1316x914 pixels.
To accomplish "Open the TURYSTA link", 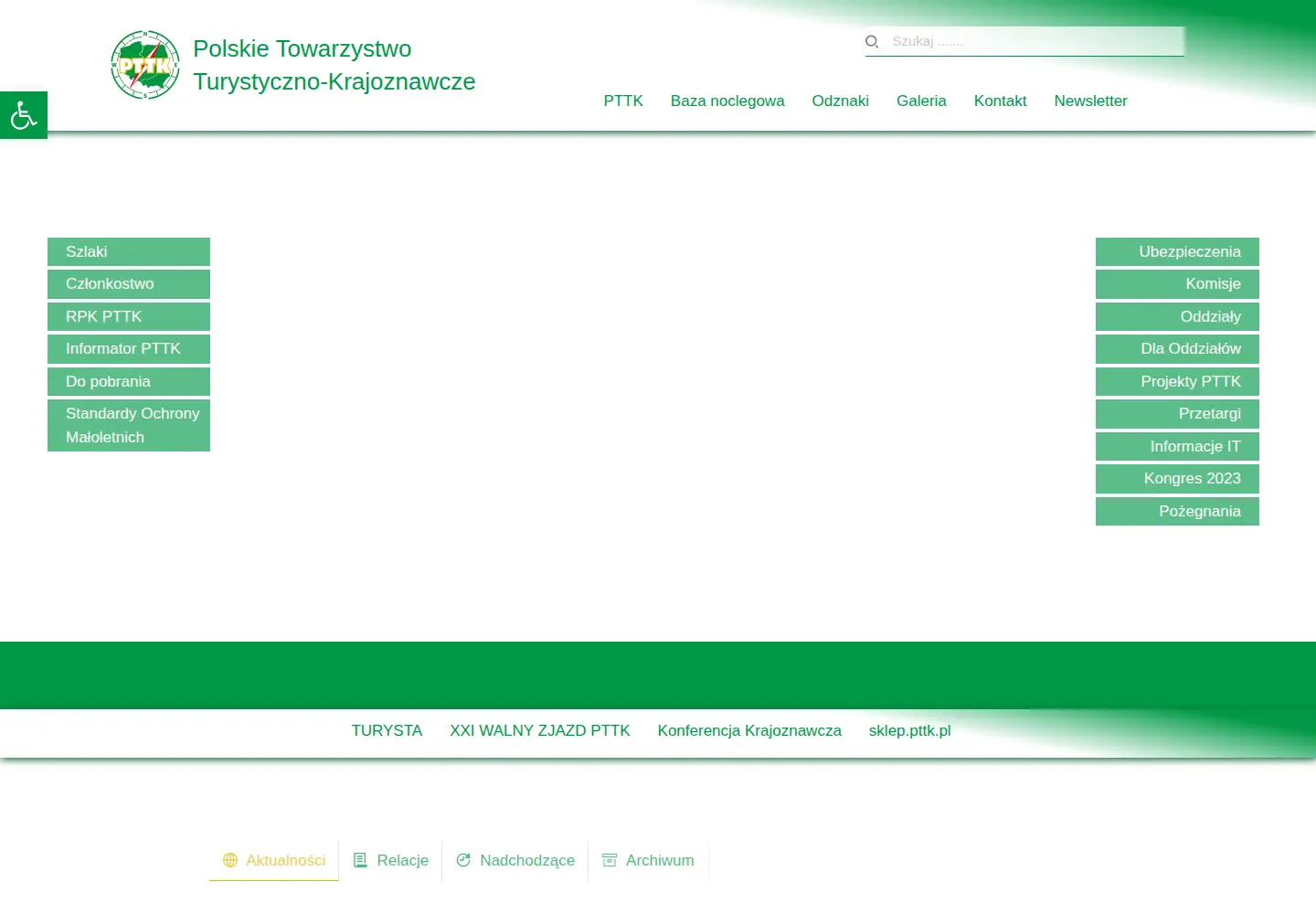I will [x=387, y=730].
